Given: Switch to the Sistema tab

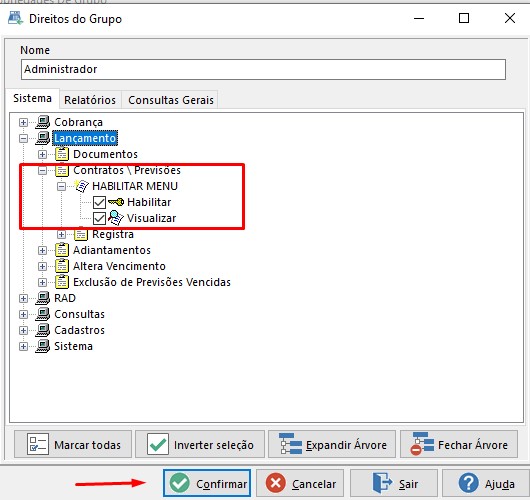Looking at the screenshot, I should pos(32,98).
